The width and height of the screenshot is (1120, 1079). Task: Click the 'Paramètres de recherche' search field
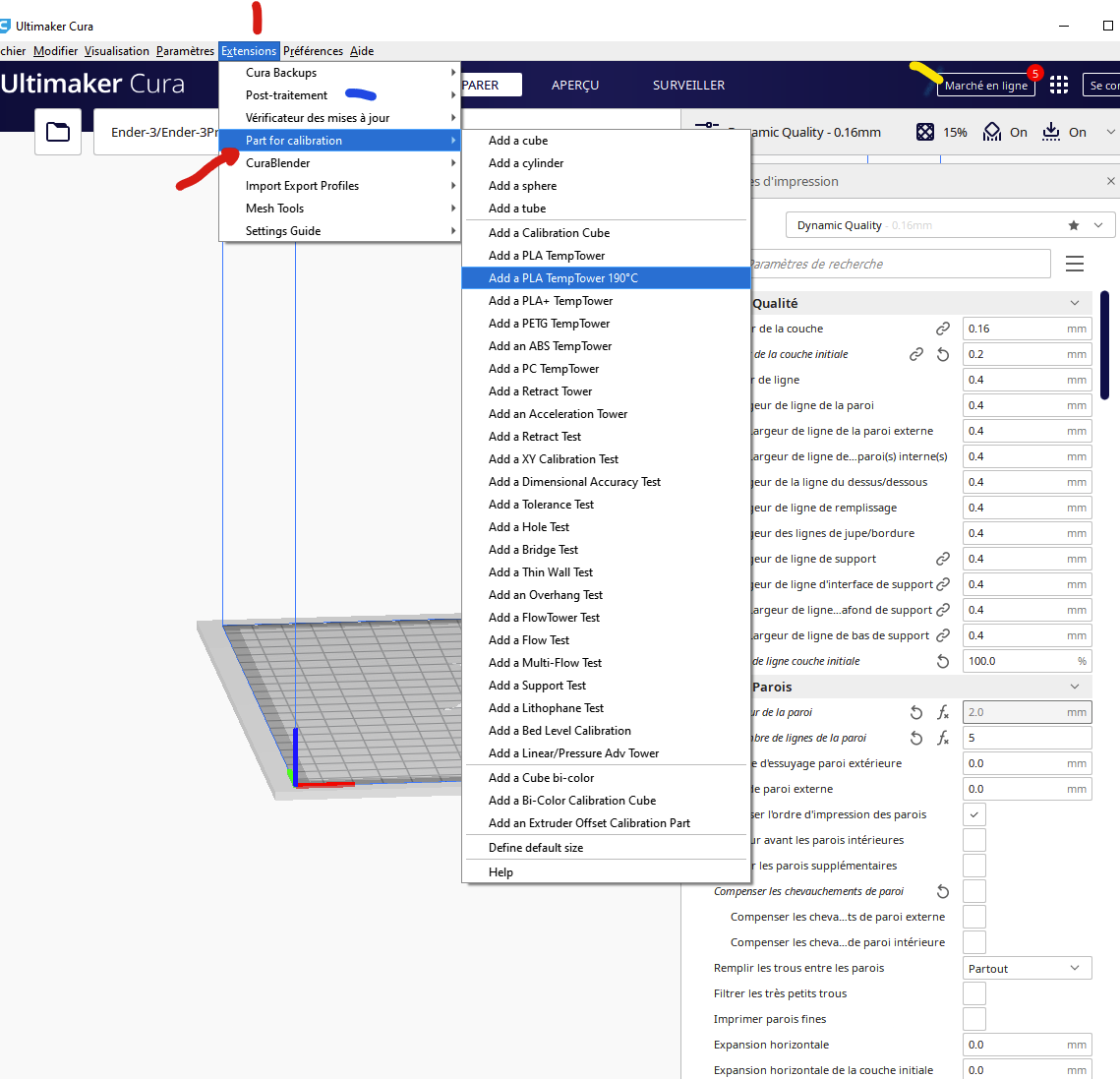[899, 264]
